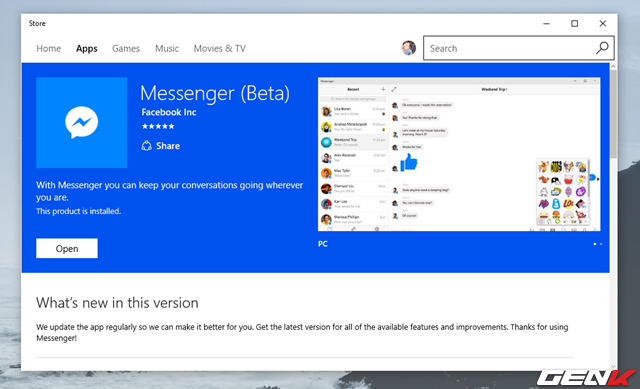The width and height of the screenshot is (640, 389).
Task: Click the vertical scrollbar thumb
Action: coord(613,114)
